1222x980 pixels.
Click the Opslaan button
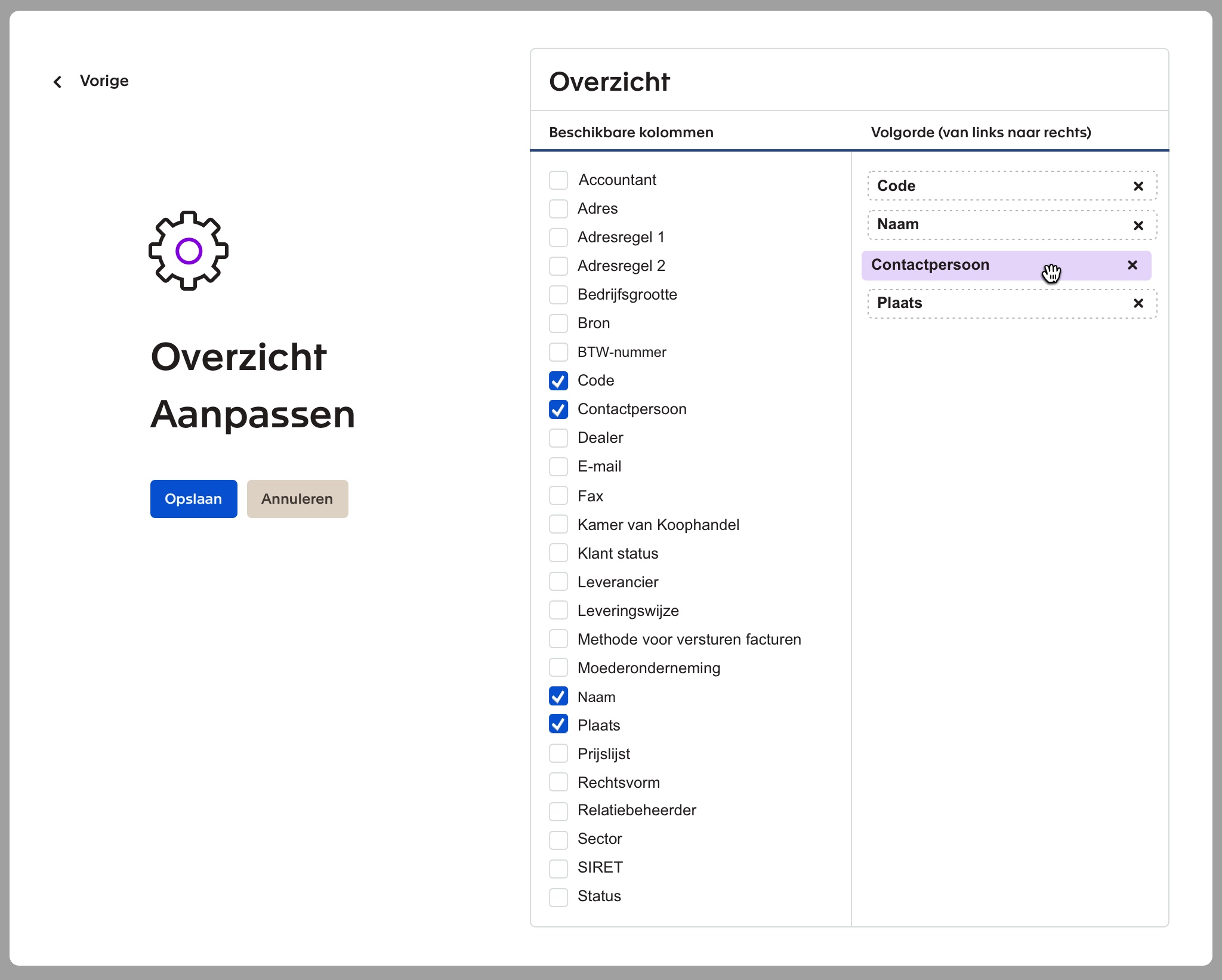[x=193, y=498]
